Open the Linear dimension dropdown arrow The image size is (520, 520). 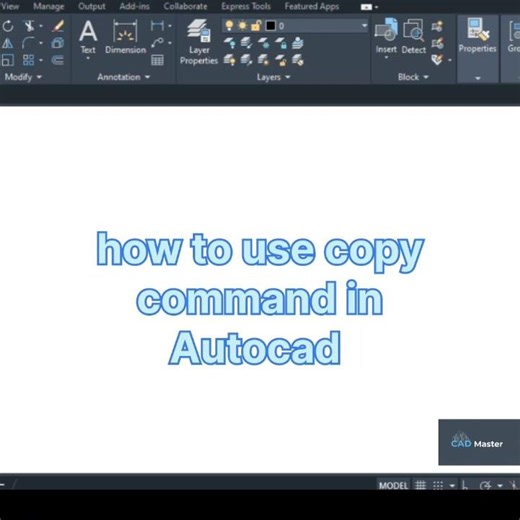pos(170,26)
